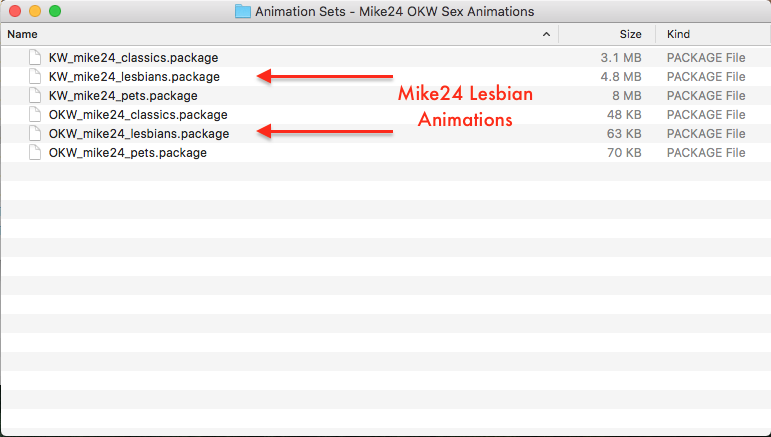Click the OKW_mike24_classics.package file icon

tap(35, 115)
